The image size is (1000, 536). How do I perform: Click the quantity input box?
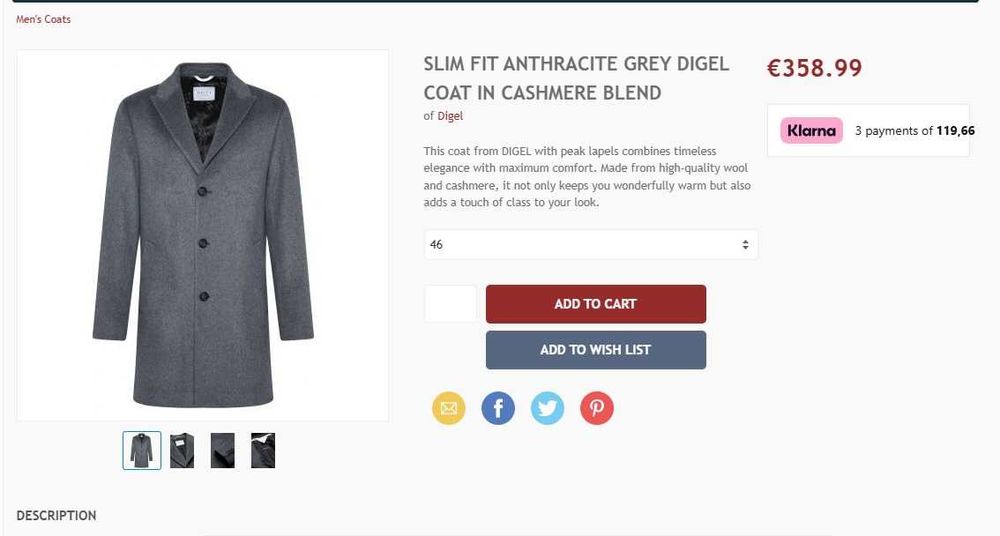pyautogui.click(x=450, y=304)
